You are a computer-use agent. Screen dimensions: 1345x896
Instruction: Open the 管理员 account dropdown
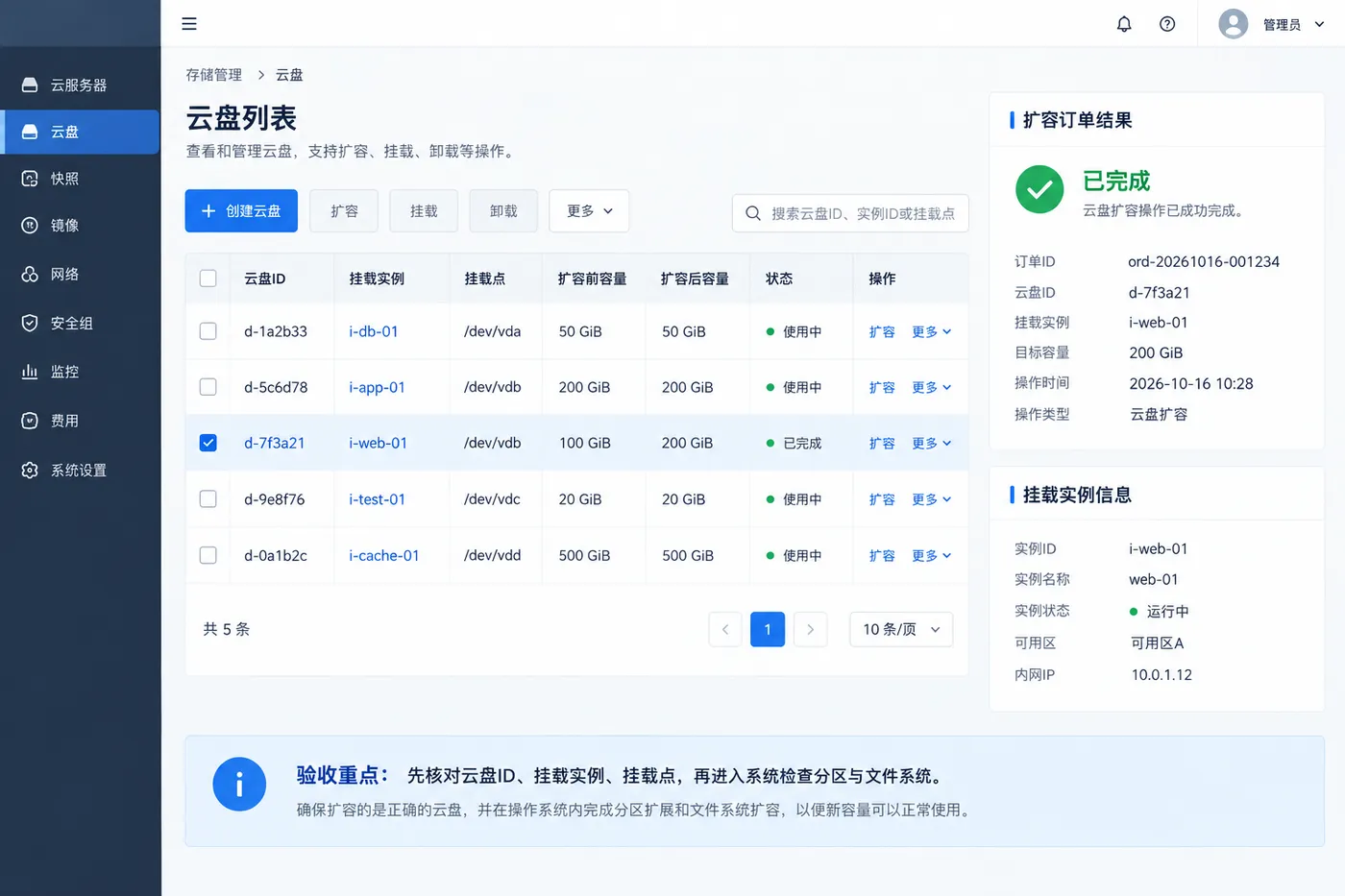[x=1293, y=24]
